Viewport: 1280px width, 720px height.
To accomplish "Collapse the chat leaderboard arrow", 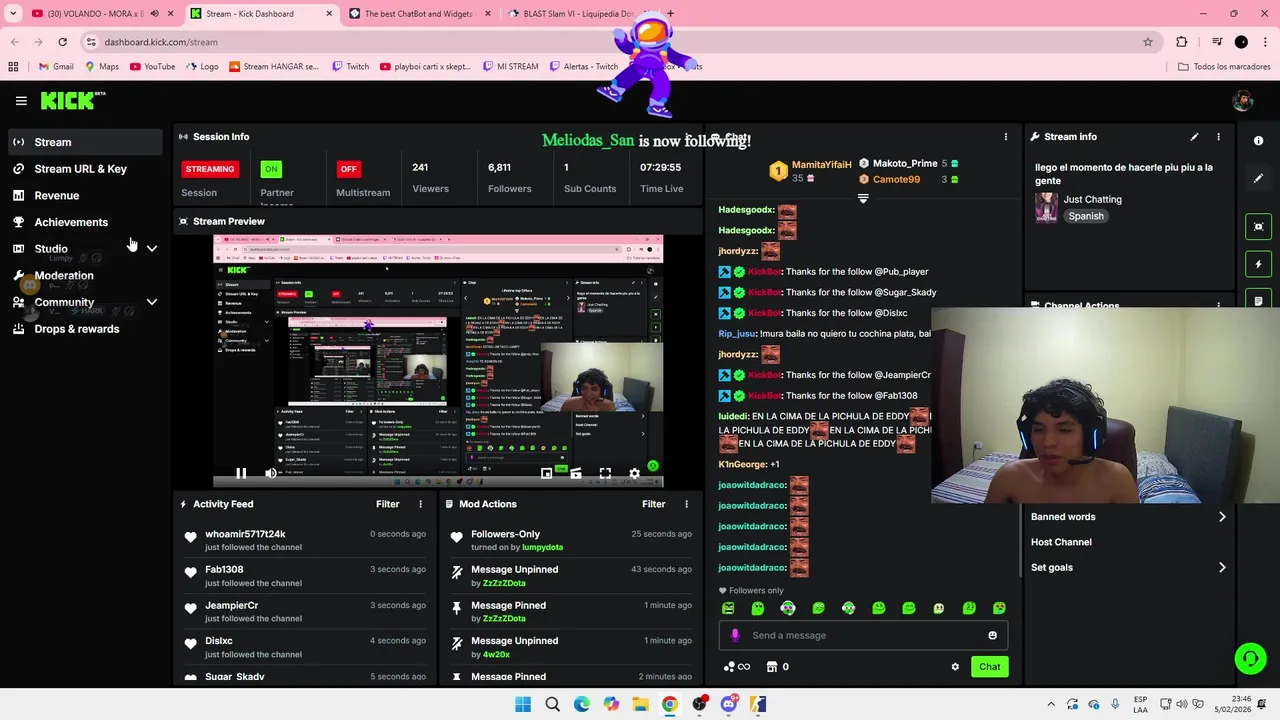I will pos(863,198).
